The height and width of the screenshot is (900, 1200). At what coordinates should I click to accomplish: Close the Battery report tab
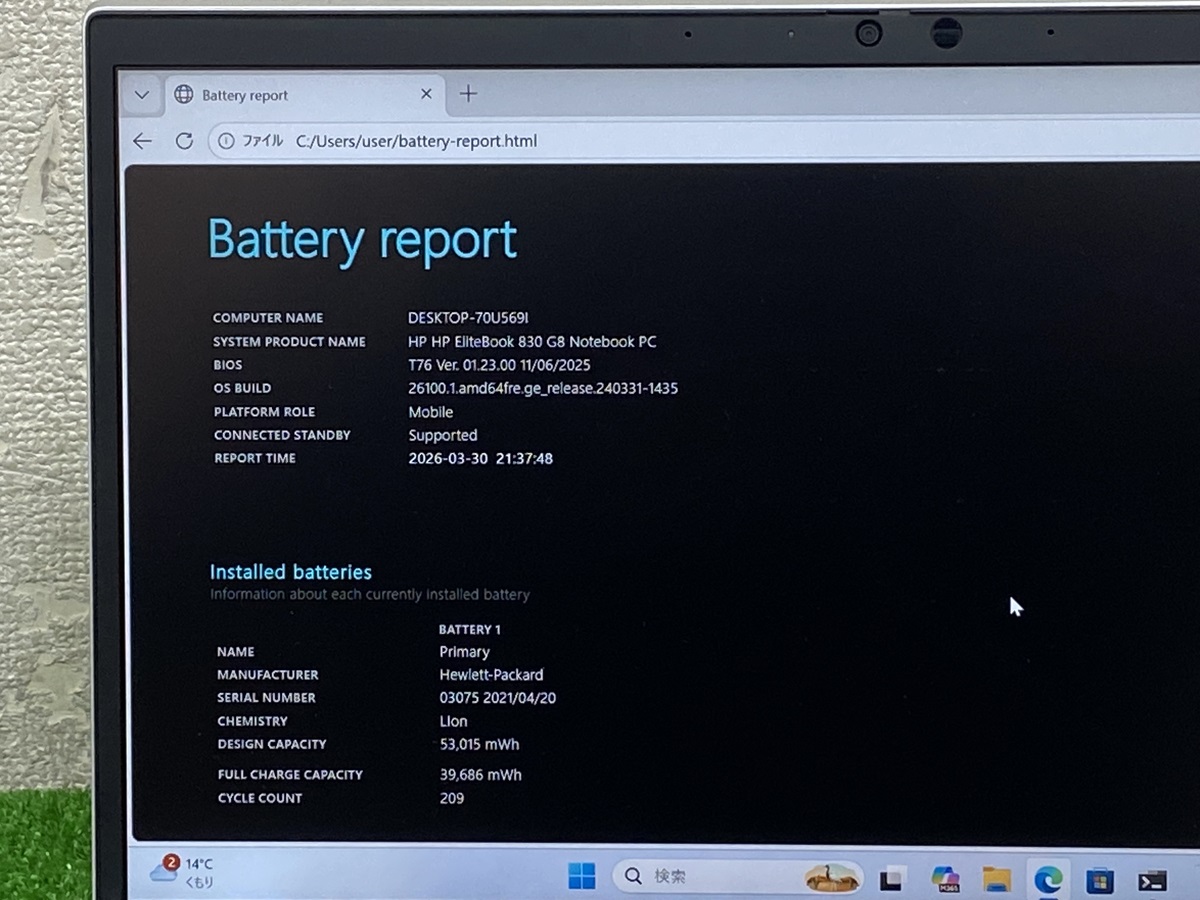(x=426, y=94)
